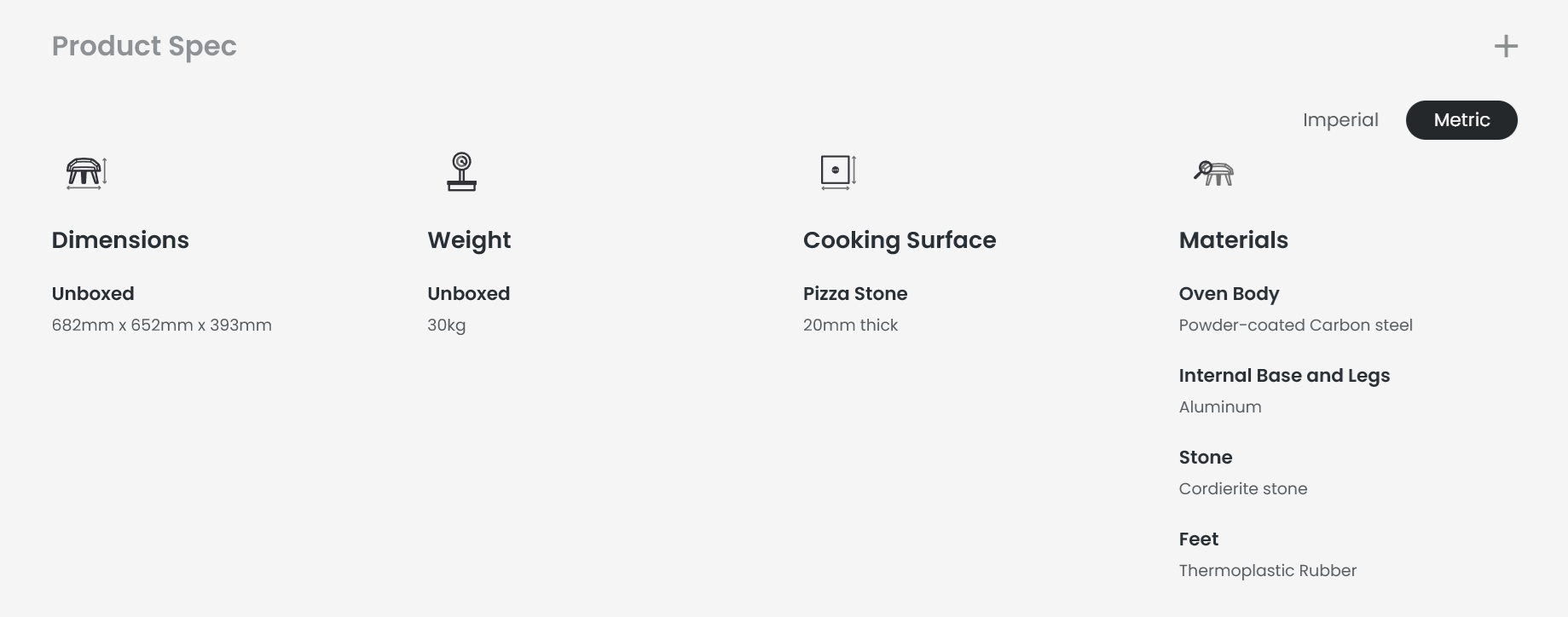Click the Internal Base and Legs label
The height and width of the screenshot is (617, 1568).
click(1284, 376)
